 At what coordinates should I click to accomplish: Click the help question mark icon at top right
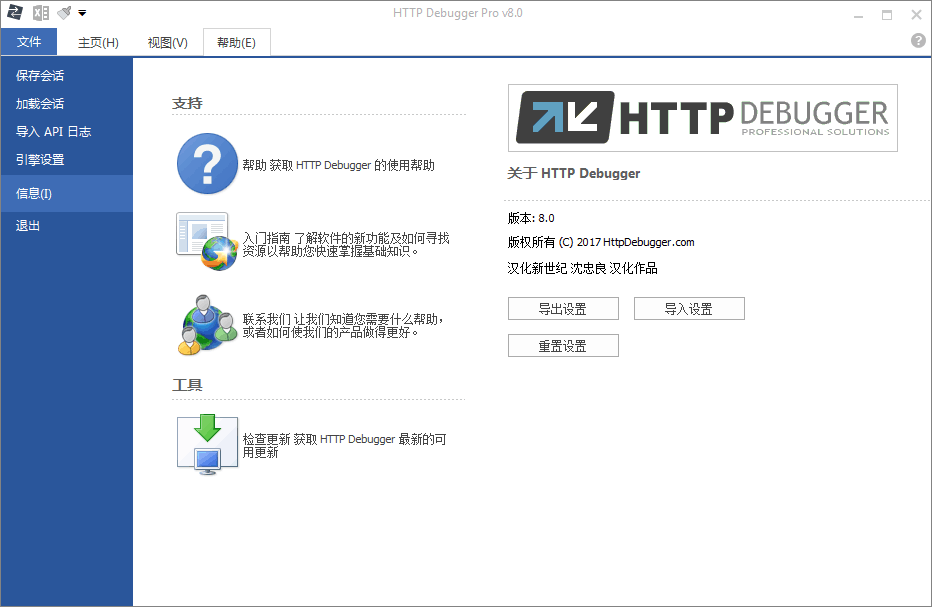[x=918, y=40]
